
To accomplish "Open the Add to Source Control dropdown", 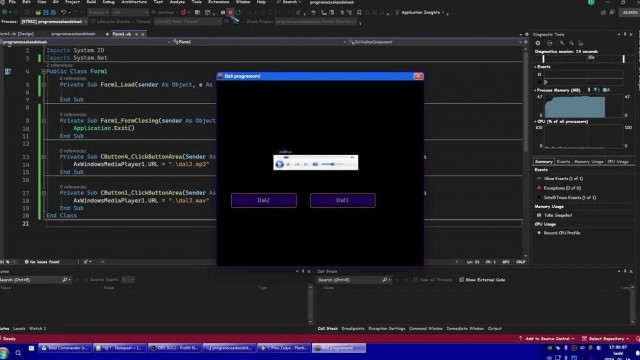I will (x=547, y=339).
